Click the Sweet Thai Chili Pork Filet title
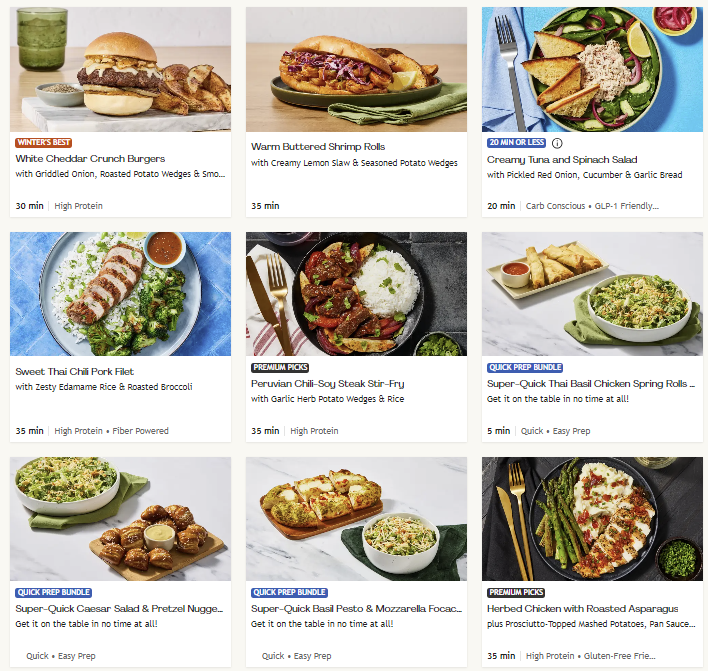 click(x=75, y=372)
